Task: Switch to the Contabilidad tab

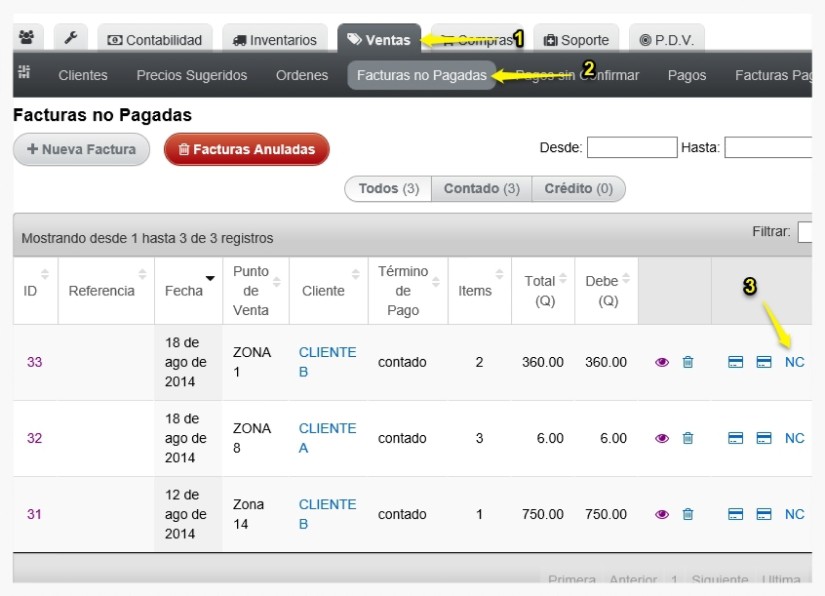Action: coord(155,39)
